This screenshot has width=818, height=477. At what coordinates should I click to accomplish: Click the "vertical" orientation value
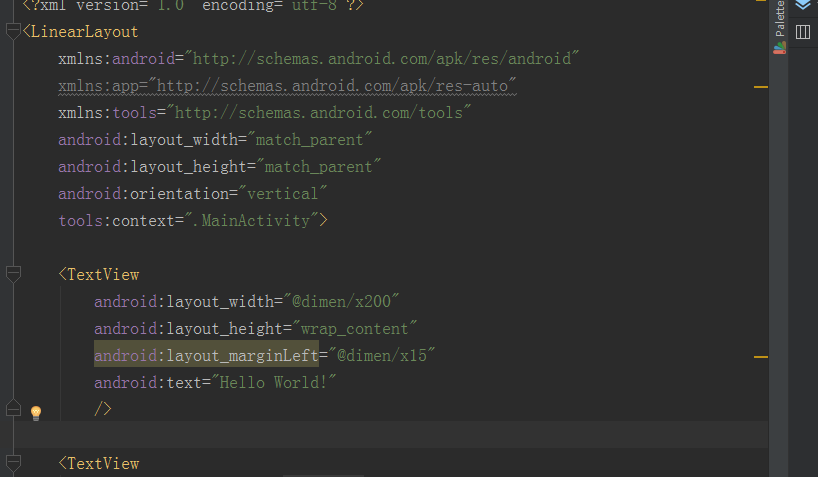282,194
